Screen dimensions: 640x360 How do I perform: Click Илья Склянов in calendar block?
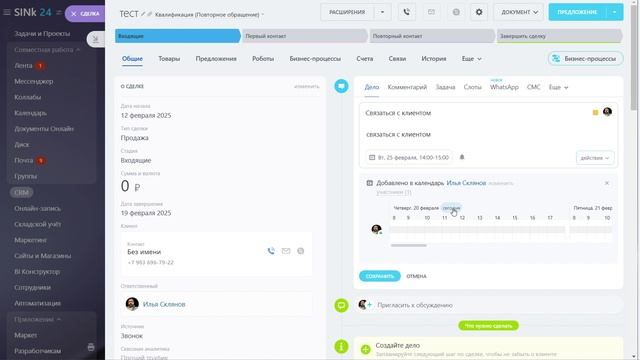[466, 183]
